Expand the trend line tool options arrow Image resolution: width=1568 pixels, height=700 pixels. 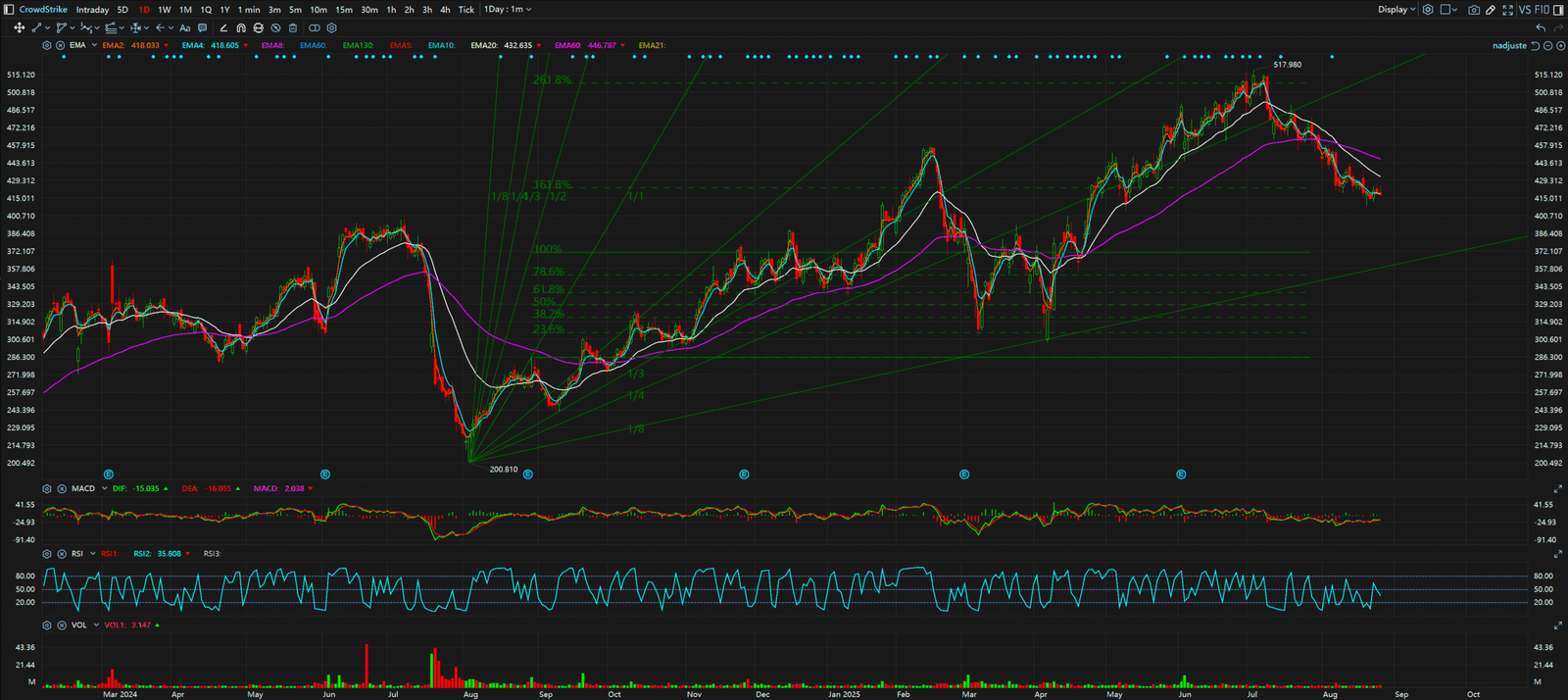[x=47, y=28]
